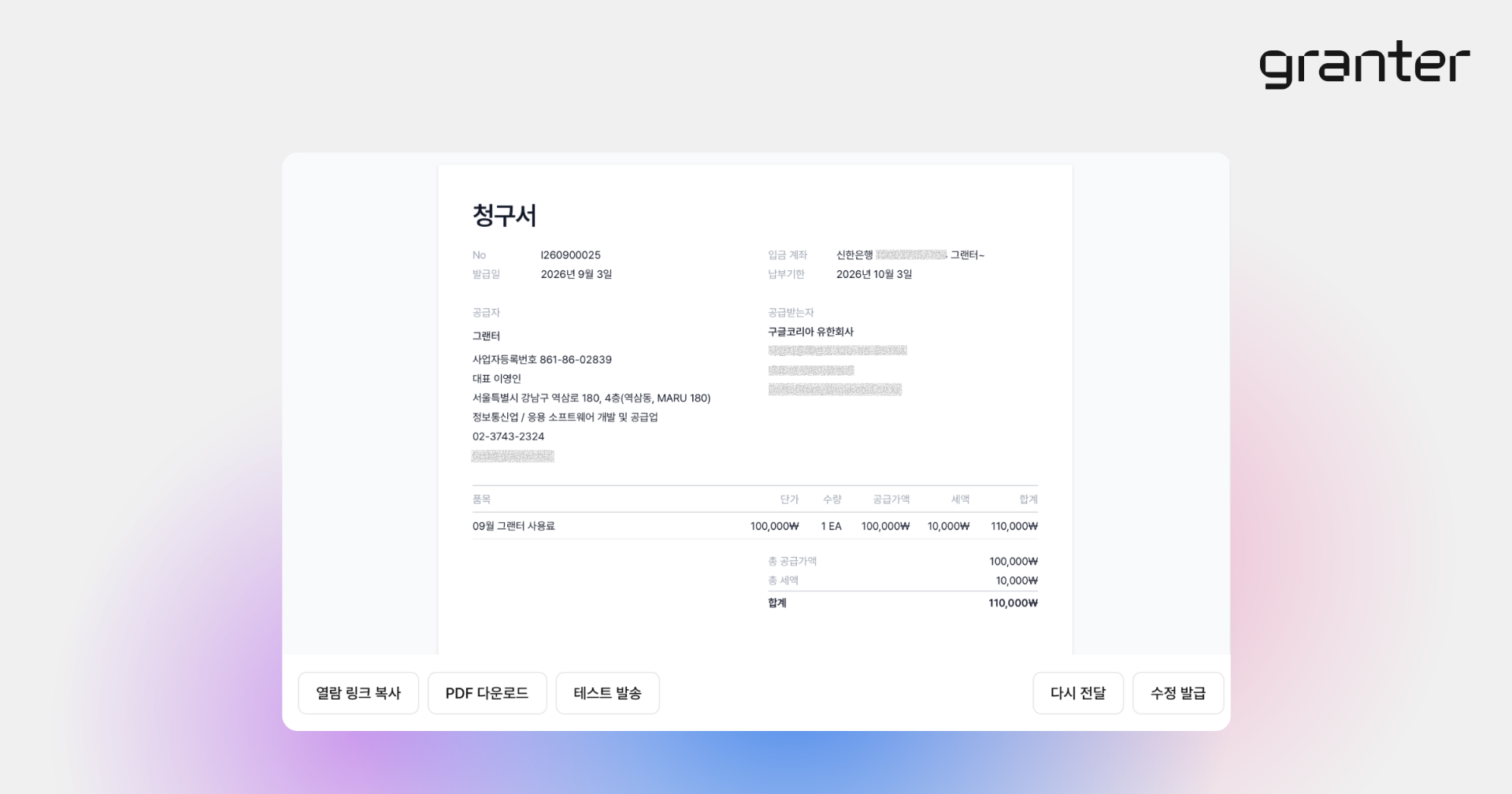Click issue date 2026년 9월 3일
Viewport: 1512px width, 794px height.
576,274
